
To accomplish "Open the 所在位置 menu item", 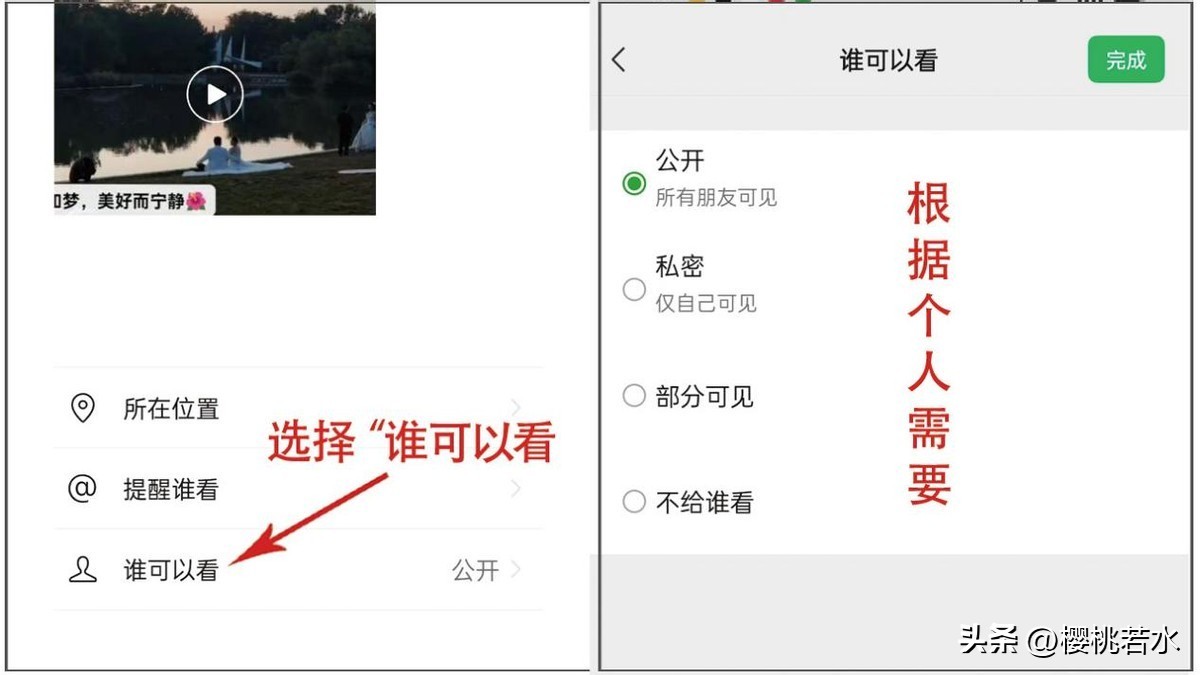I will pyautogui.click(x=298, y=408).
